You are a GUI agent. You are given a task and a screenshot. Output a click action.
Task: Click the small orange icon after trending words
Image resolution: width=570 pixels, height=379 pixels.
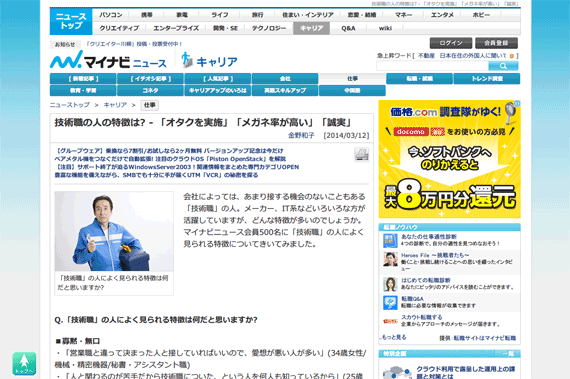tap(512, 56)
